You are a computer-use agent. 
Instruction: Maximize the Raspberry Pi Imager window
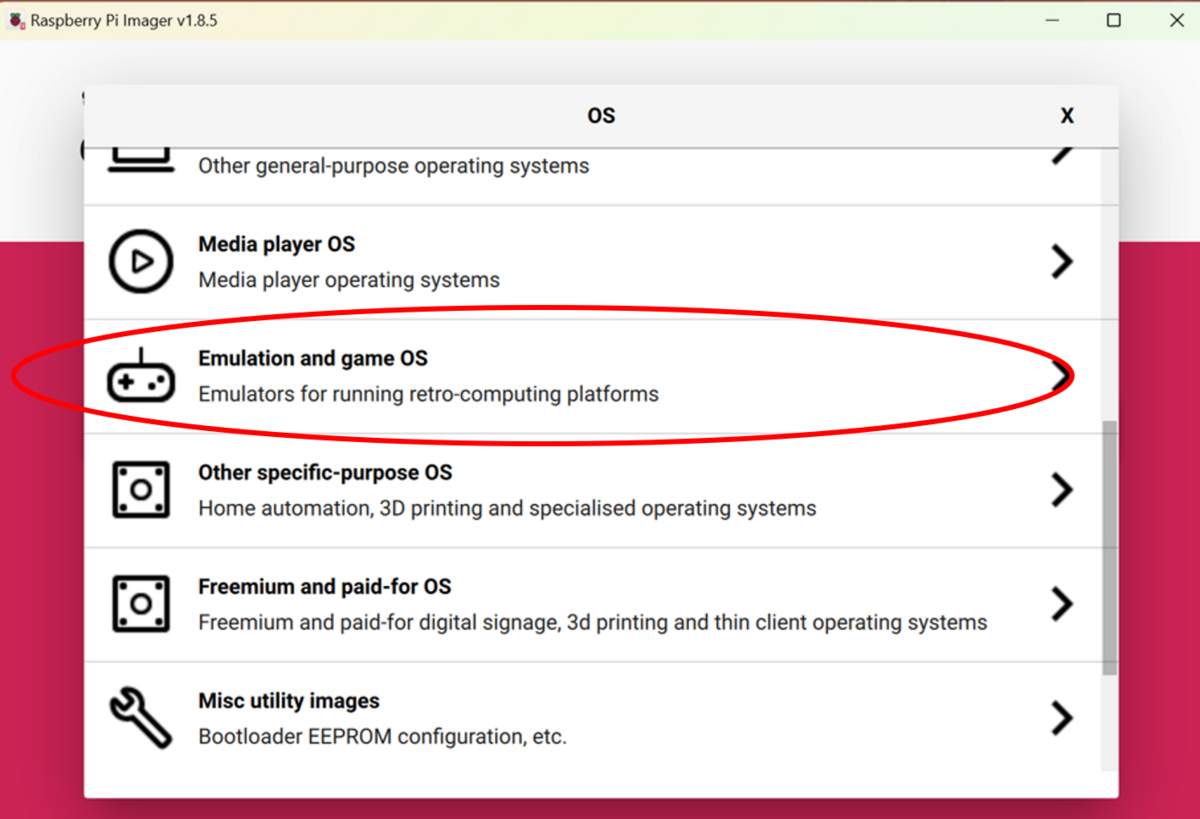1113,20
